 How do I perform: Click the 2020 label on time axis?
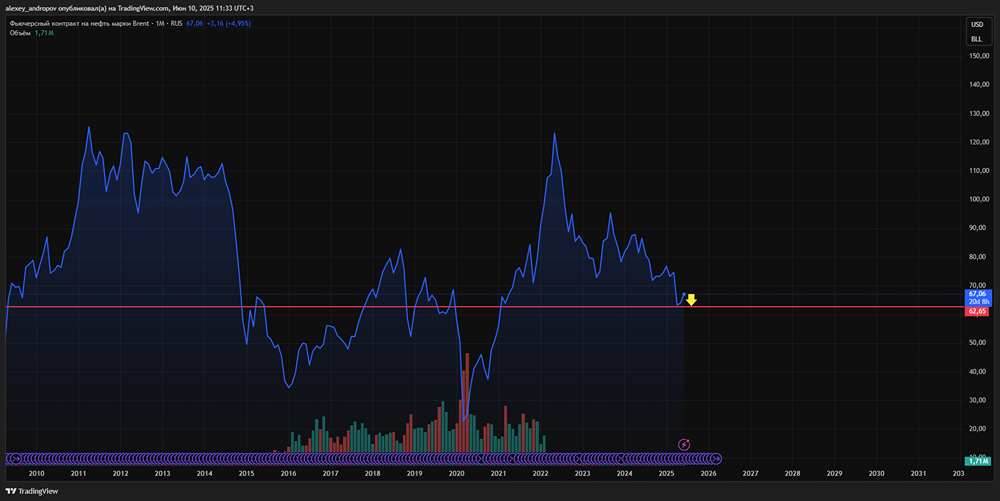coord(457,474)
